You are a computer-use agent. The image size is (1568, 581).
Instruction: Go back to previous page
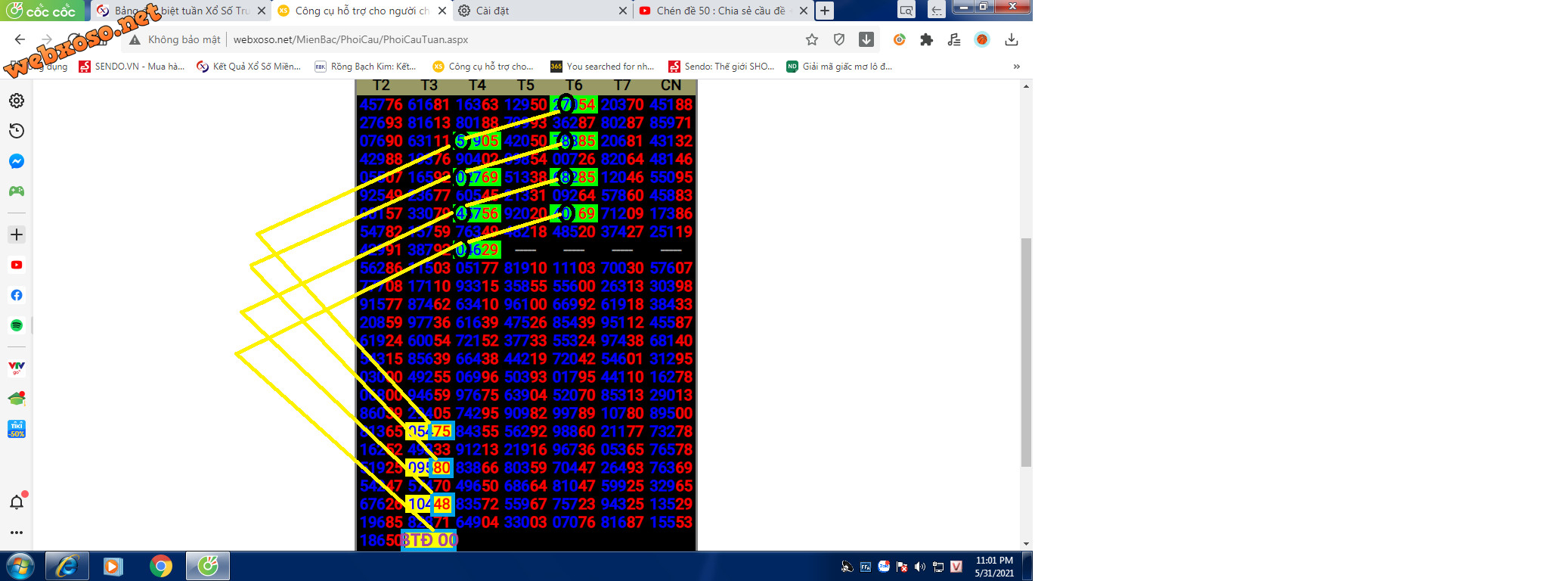20,39
